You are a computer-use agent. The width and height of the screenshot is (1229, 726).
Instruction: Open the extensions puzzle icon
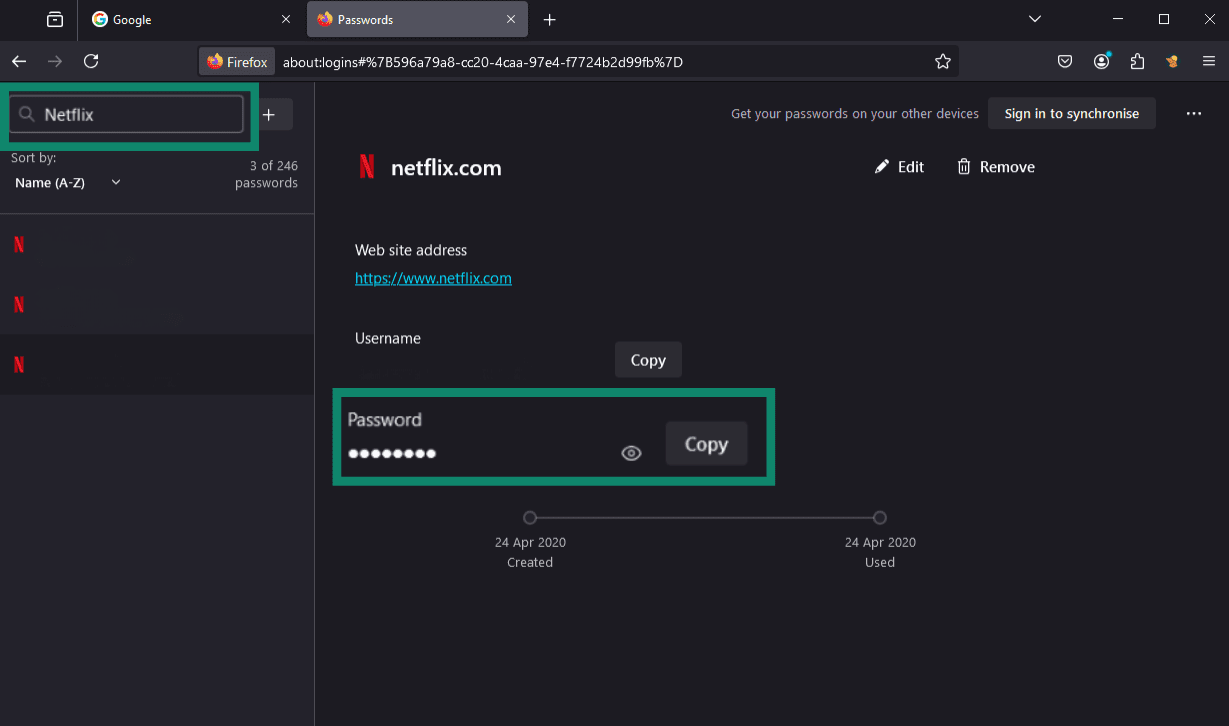[x=1137, y=62]
